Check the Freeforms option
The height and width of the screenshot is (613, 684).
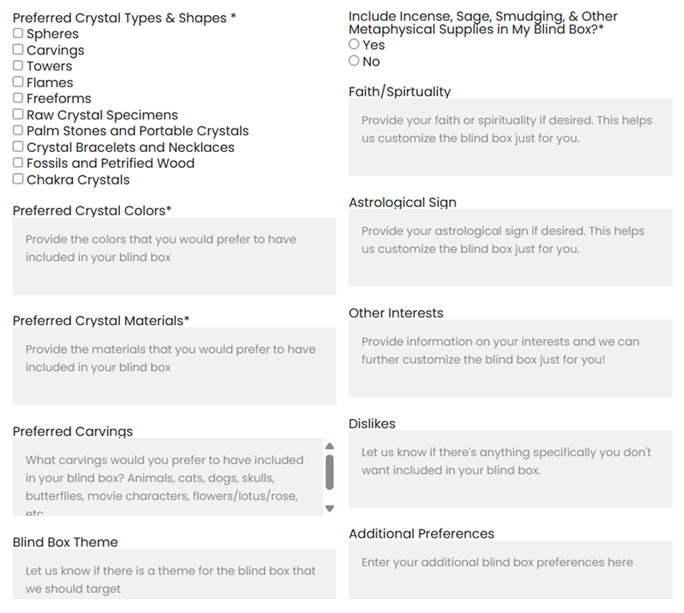click(x=18, y=98)
